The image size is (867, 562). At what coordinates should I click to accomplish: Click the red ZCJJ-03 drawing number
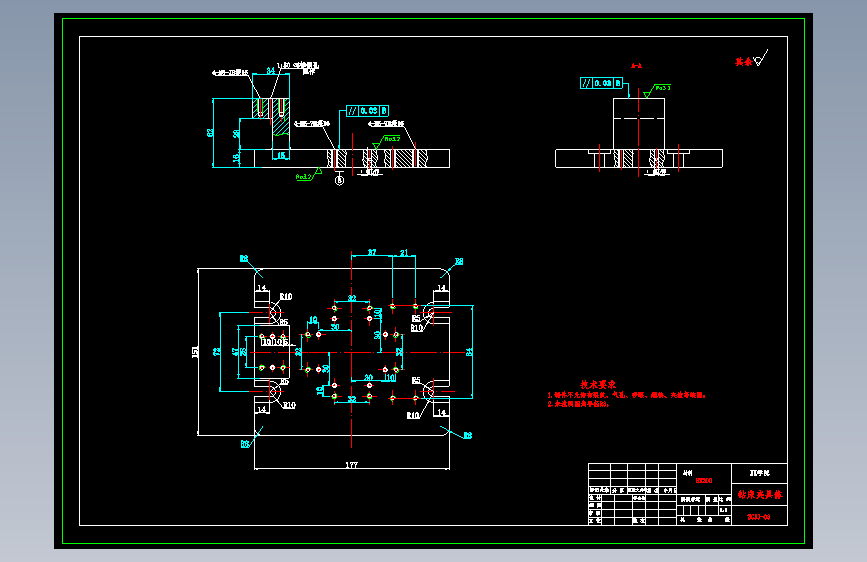tap(759, 517)
